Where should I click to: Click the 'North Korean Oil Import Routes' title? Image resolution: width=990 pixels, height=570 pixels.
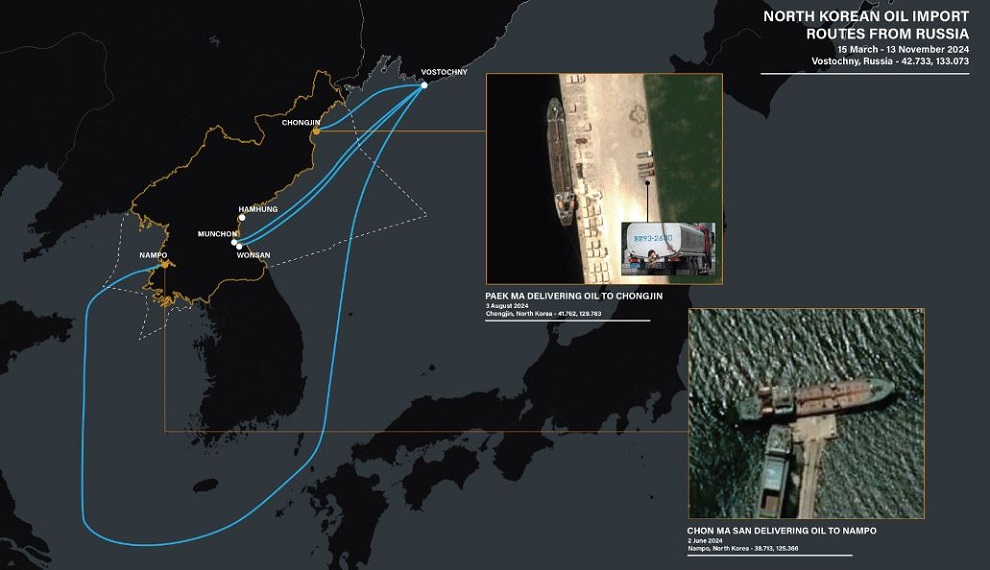pyautogui.click(x=865, y=24)
